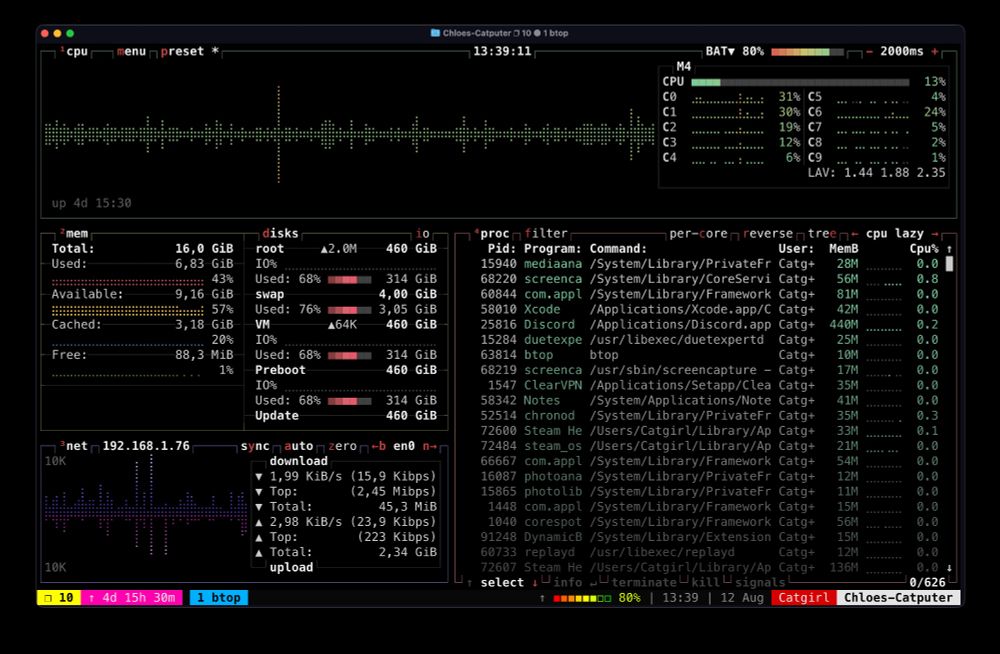
Task: Click select at bottom of proc box
Action: [502, 583]
